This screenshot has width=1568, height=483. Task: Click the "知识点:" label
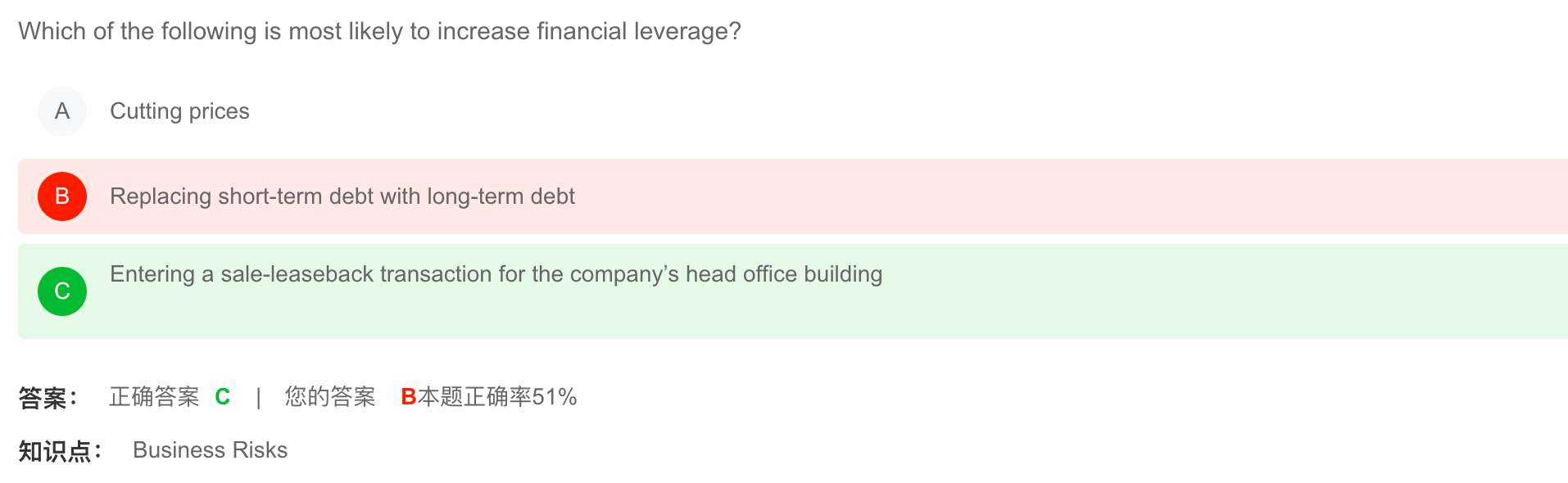pos(60,451)
